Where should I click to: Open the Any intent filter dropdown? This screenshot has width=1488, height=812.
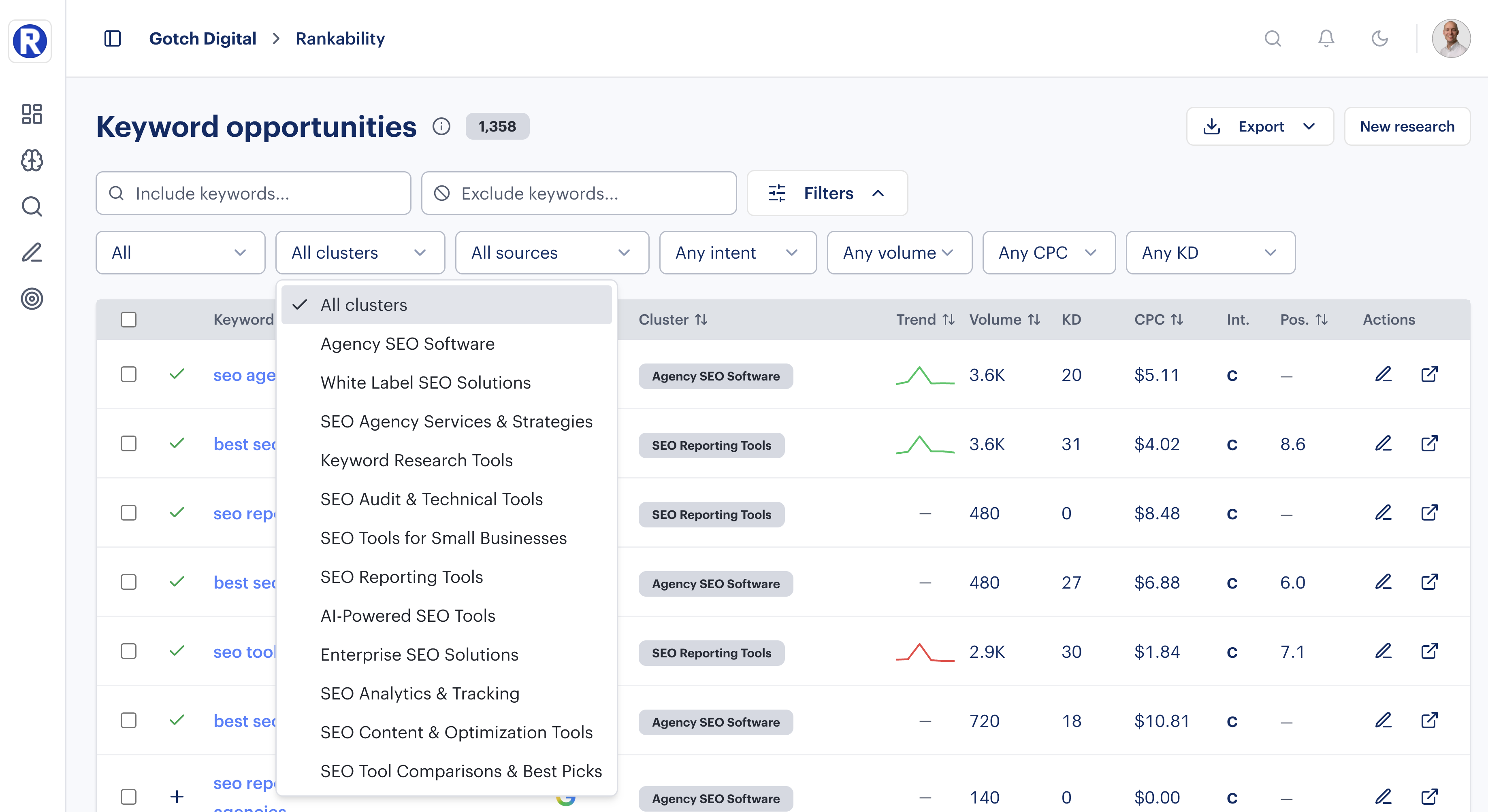pos(738,252)
